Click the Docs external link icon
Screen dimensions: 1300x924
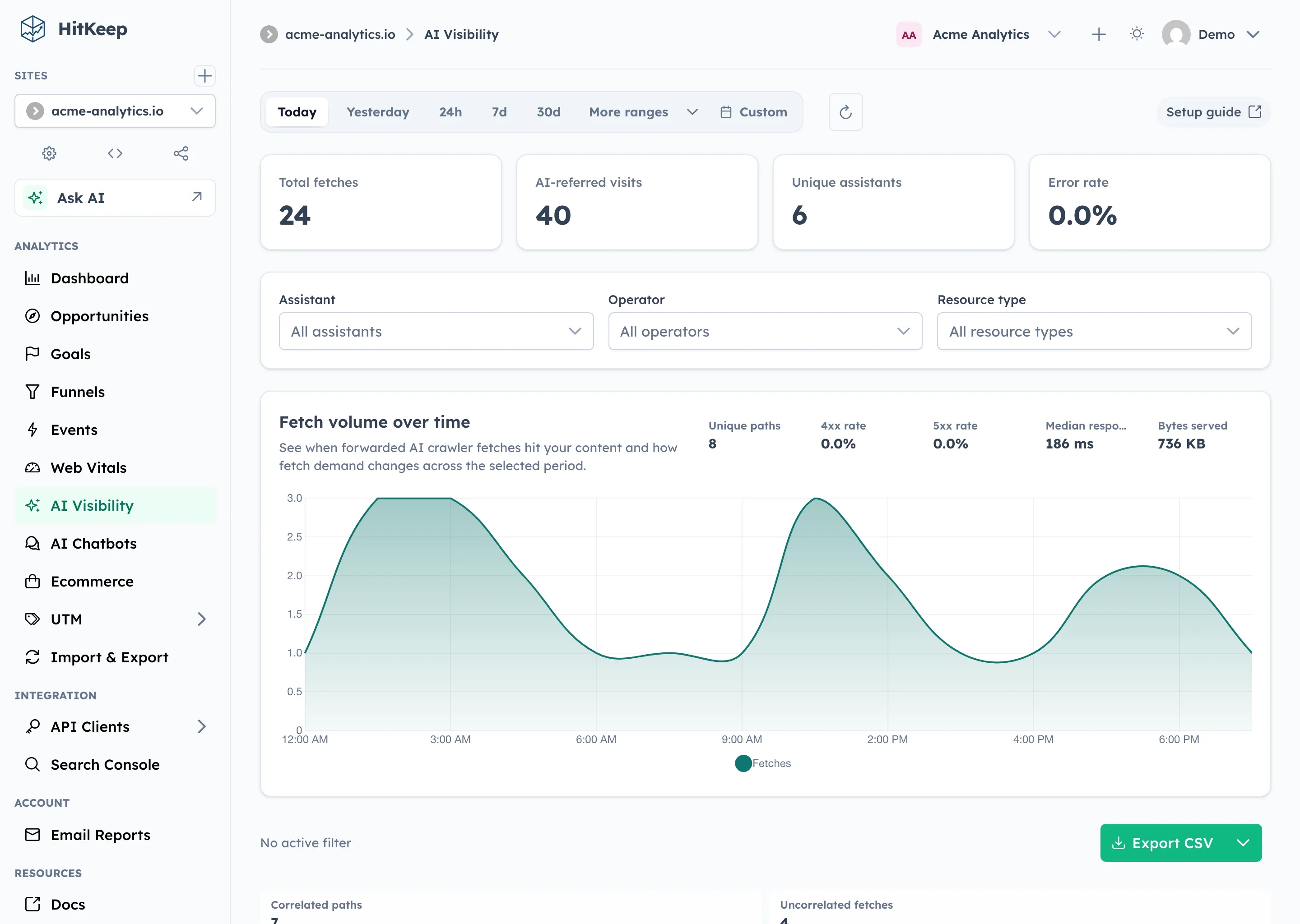point(32,904)
